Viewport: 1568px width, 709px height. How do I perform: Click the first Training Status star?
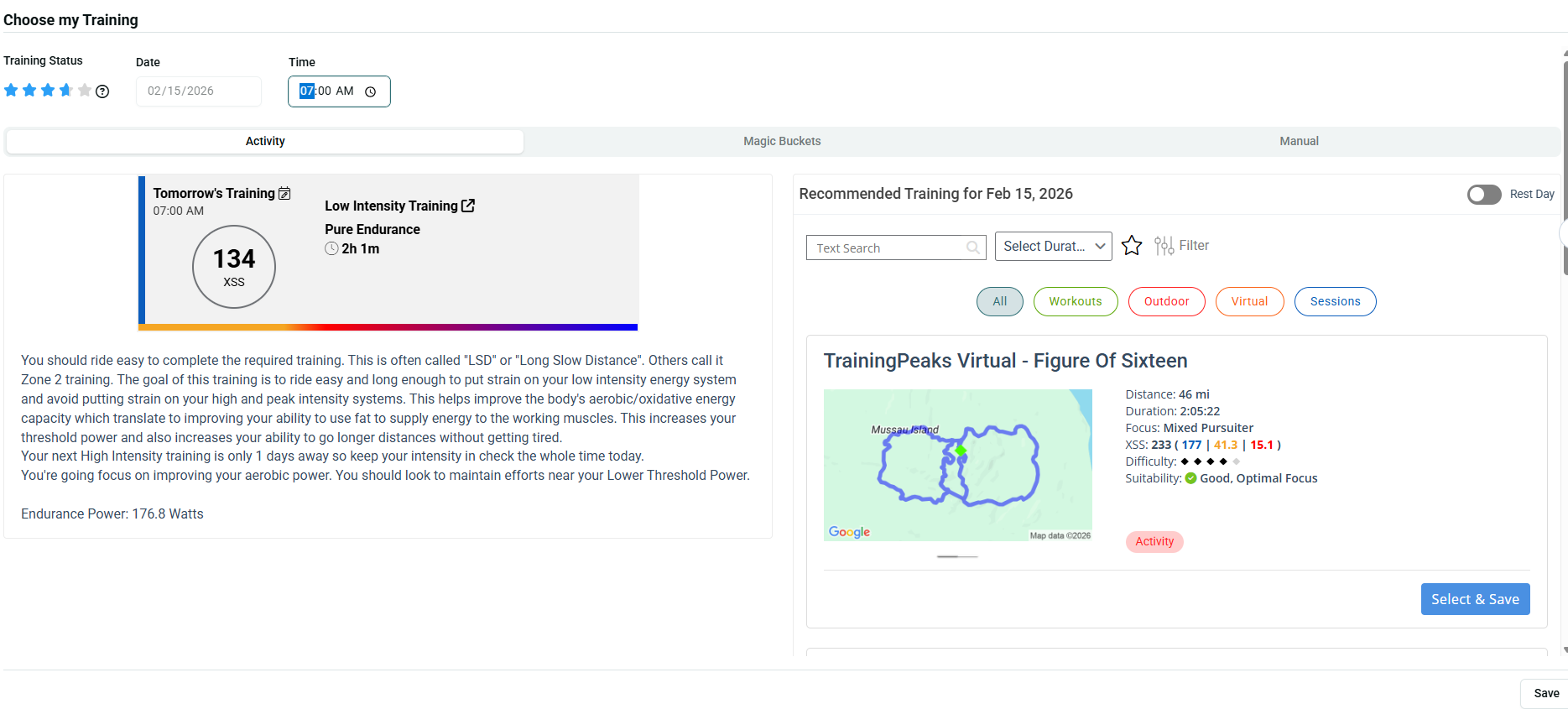click(x=11, y=91)
